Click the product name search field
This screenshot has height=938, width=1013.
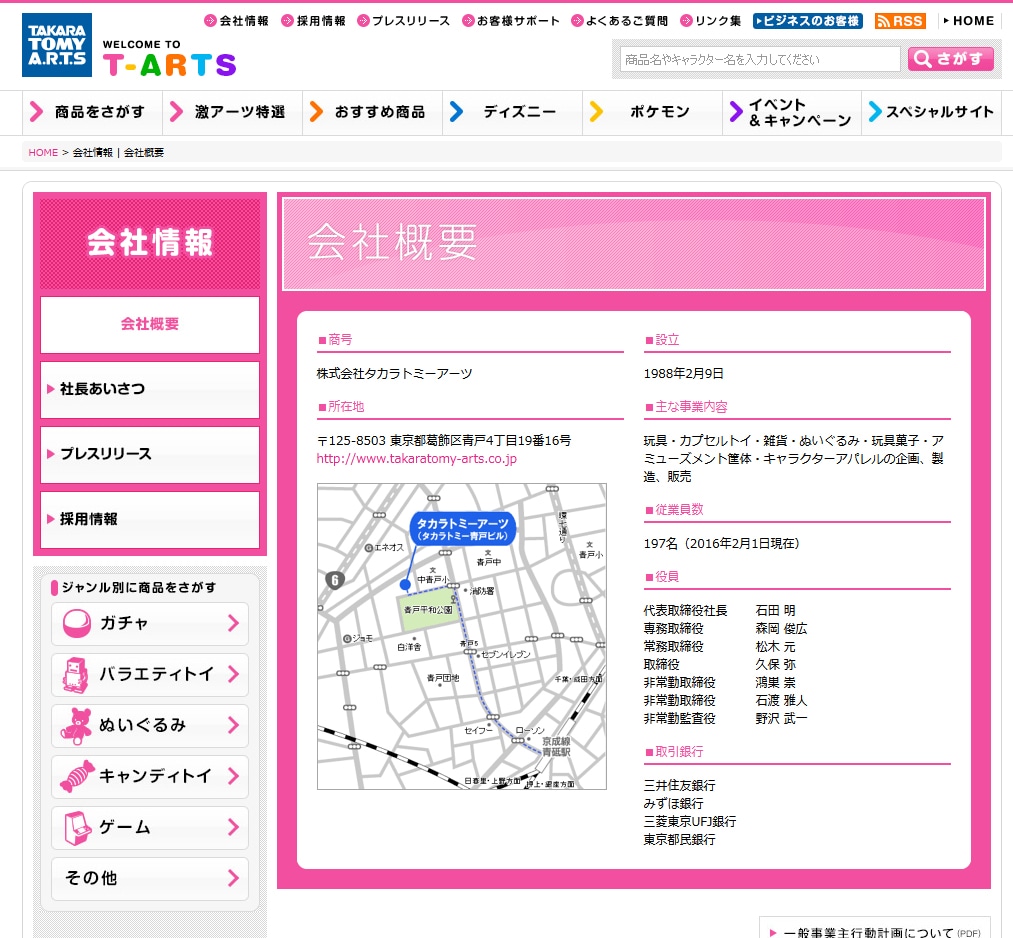760,60
